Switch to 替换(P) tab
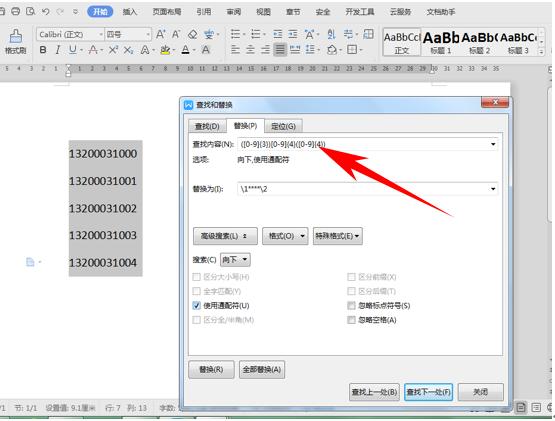Viewport: 555px width, 421px height. click(x=245, y=126)
